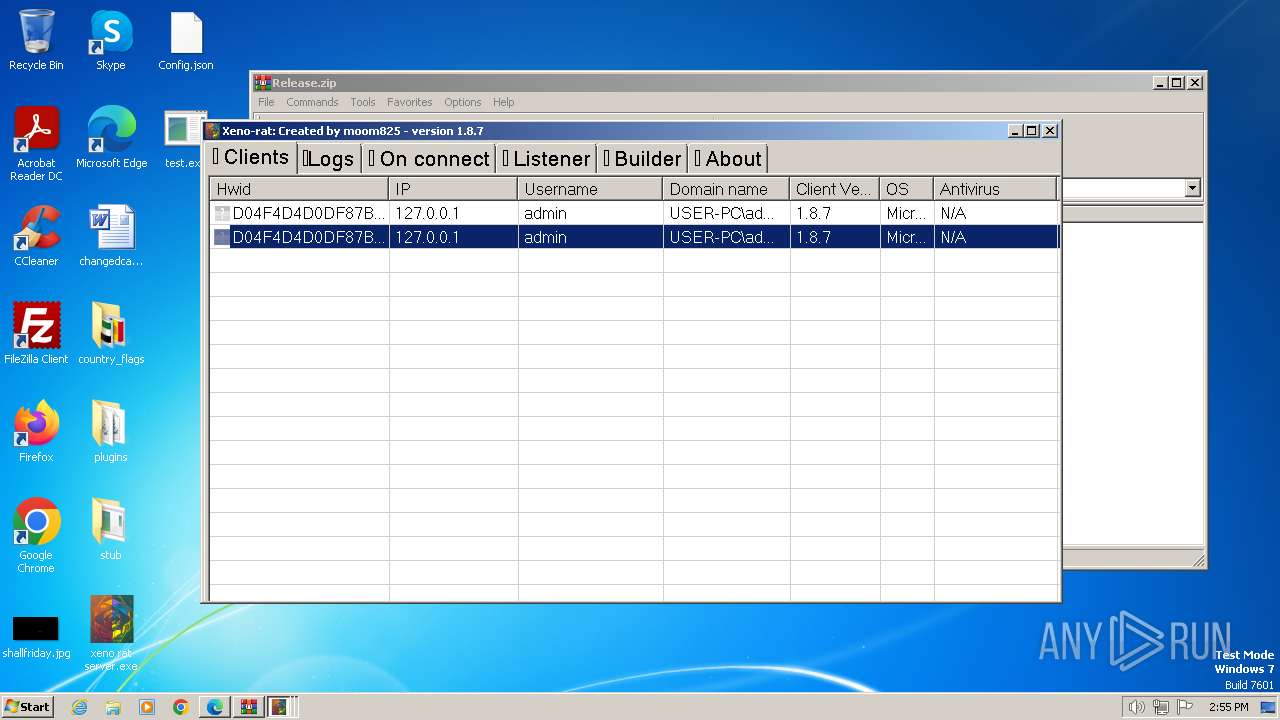Click Edge icon in taskbar

tap(215, 707)
